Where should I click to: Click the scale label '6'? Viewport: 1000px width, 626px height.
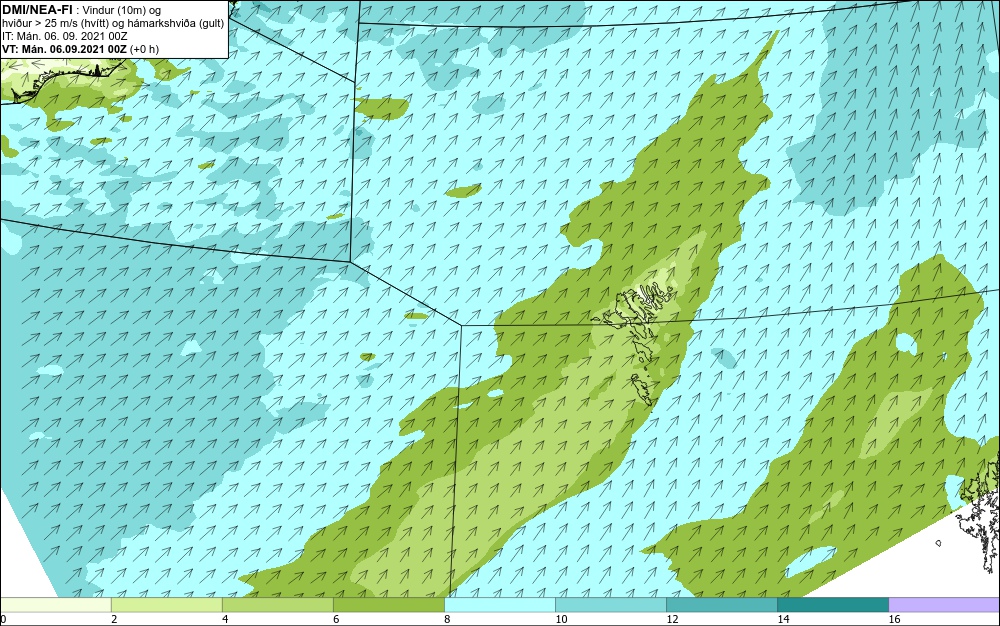click(x=336, y=619)
